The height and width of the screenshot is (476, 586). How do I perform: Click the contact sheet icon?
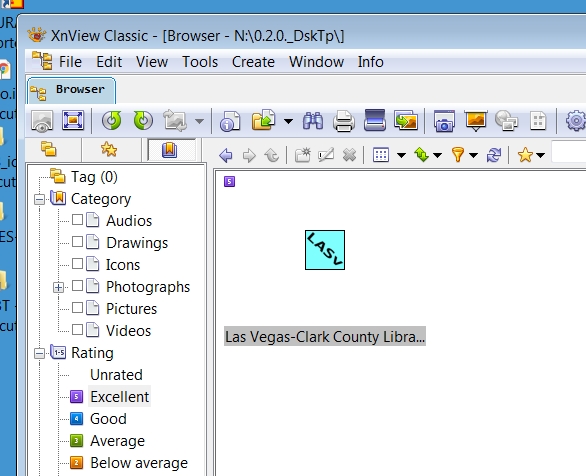[538, 121]
